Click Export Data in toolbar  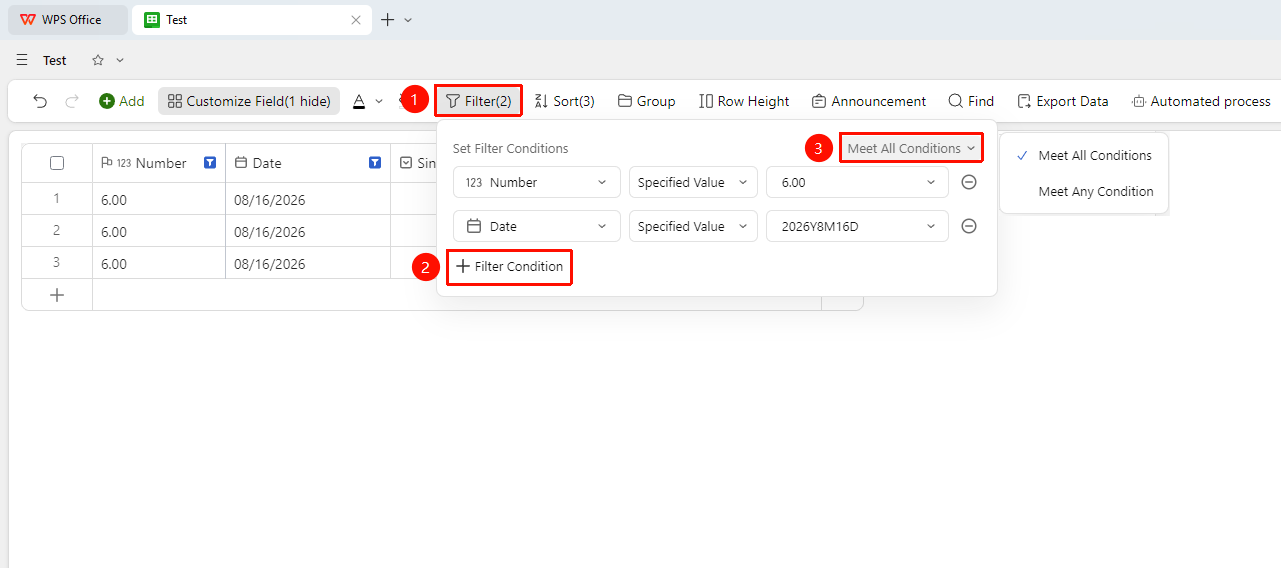(1062, 101)
